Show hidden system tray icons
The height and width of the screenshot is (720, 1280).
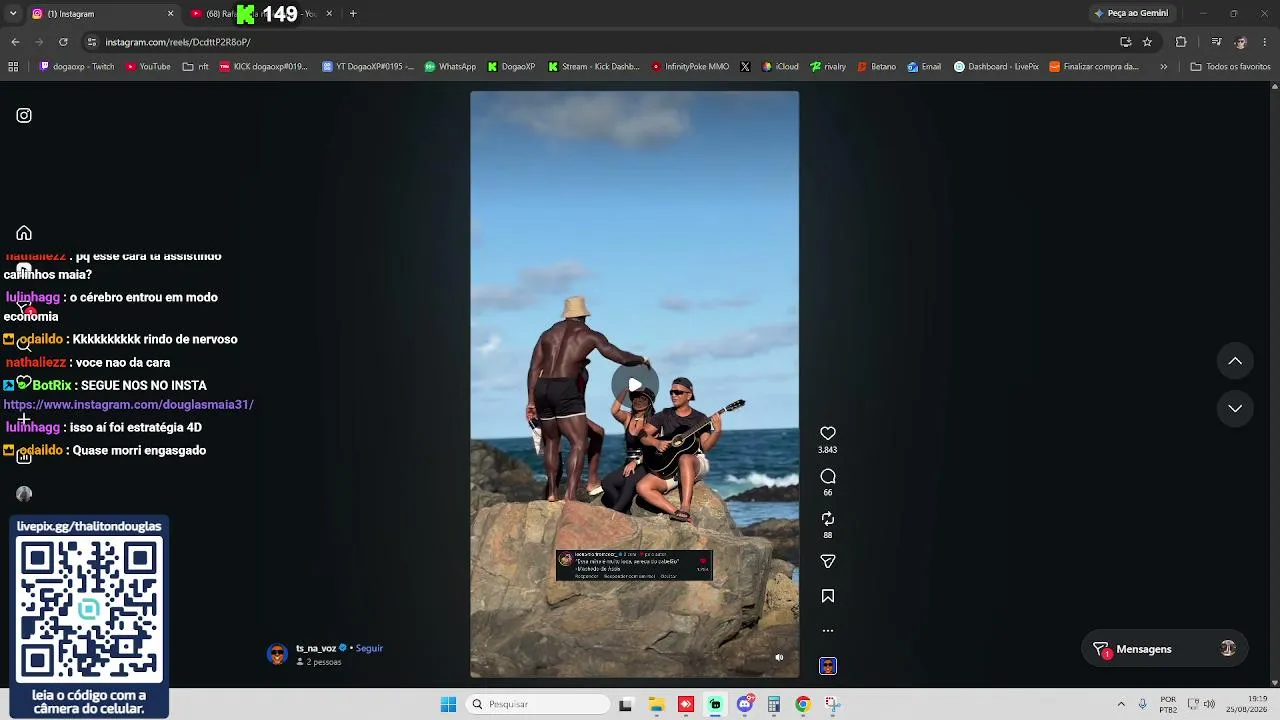[x=1121, y=704]
